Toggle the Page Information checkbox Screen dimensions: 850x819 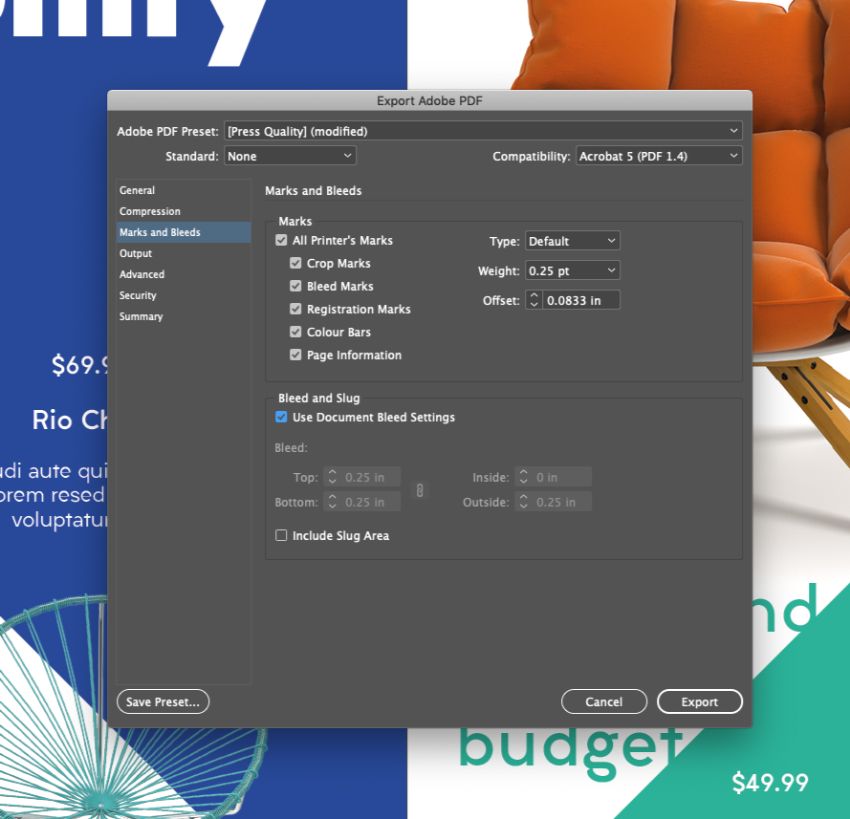pyautogui.click(x=295, y=355)
